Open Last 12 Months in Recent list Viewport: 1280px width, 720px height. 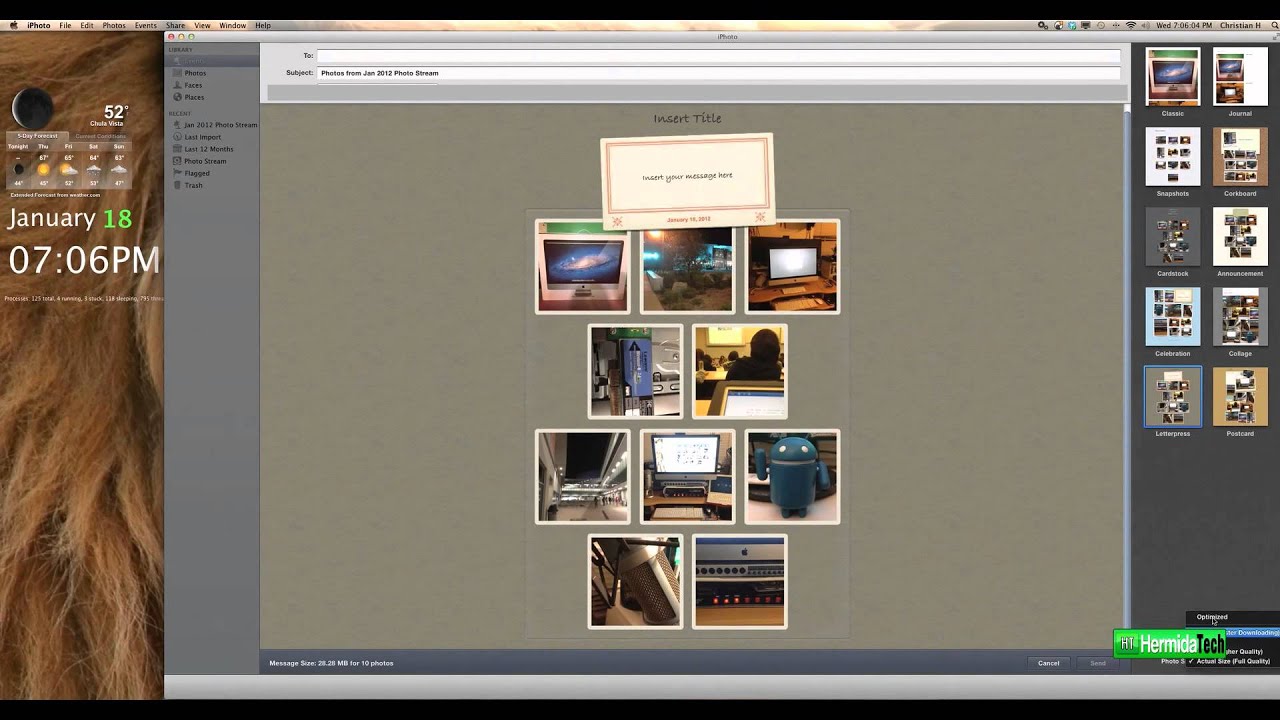[208, 149]
